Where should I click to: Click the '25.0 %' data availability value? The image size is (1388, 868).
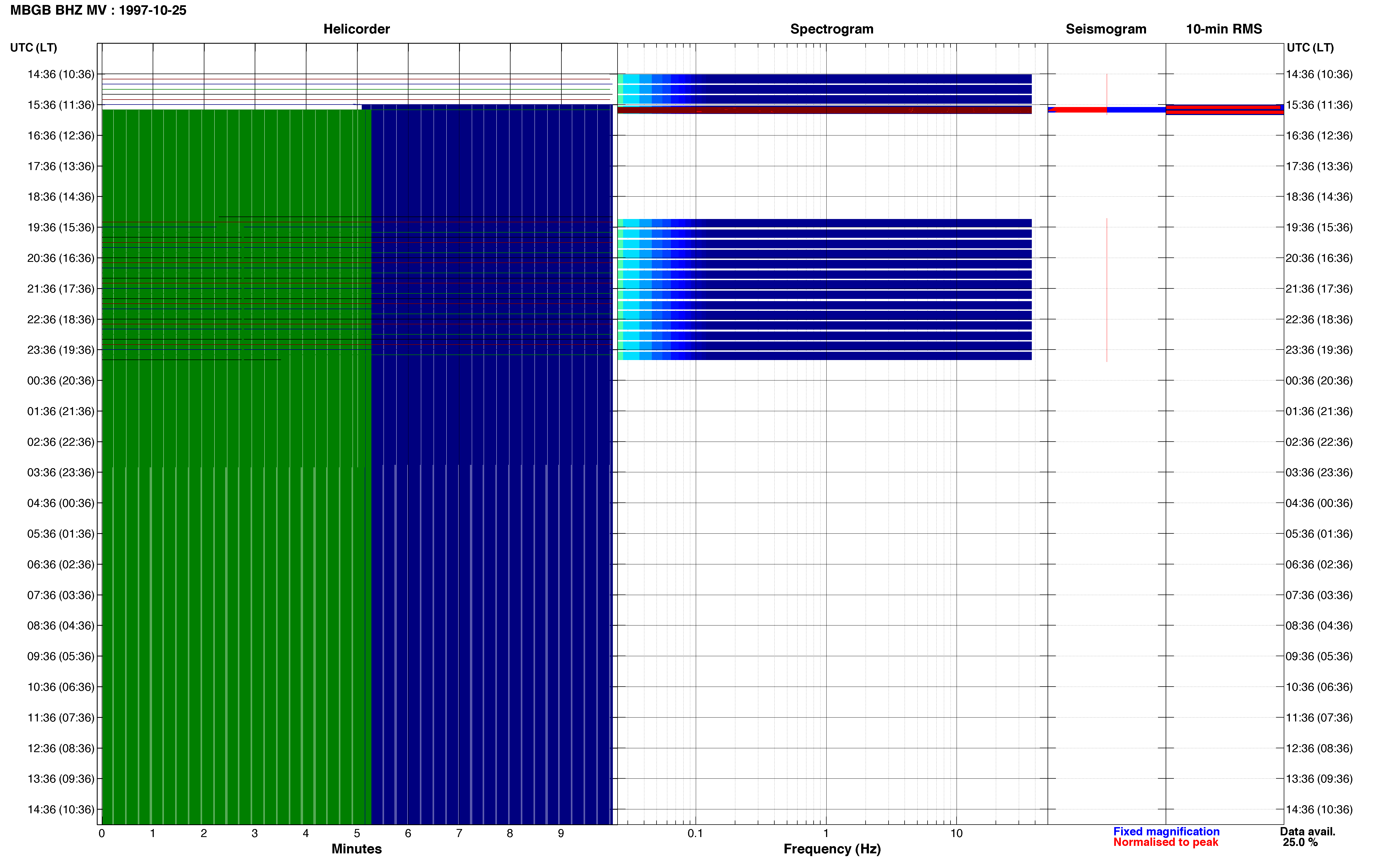coord(1300,842)
